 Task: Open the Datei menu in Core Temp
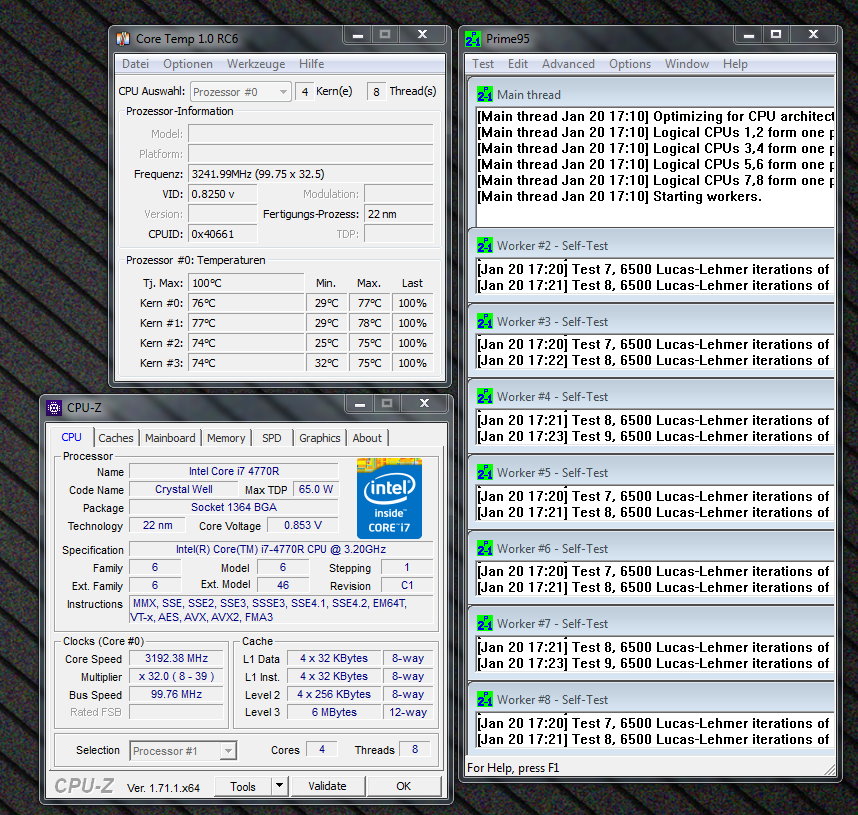[x=135, y=64]
